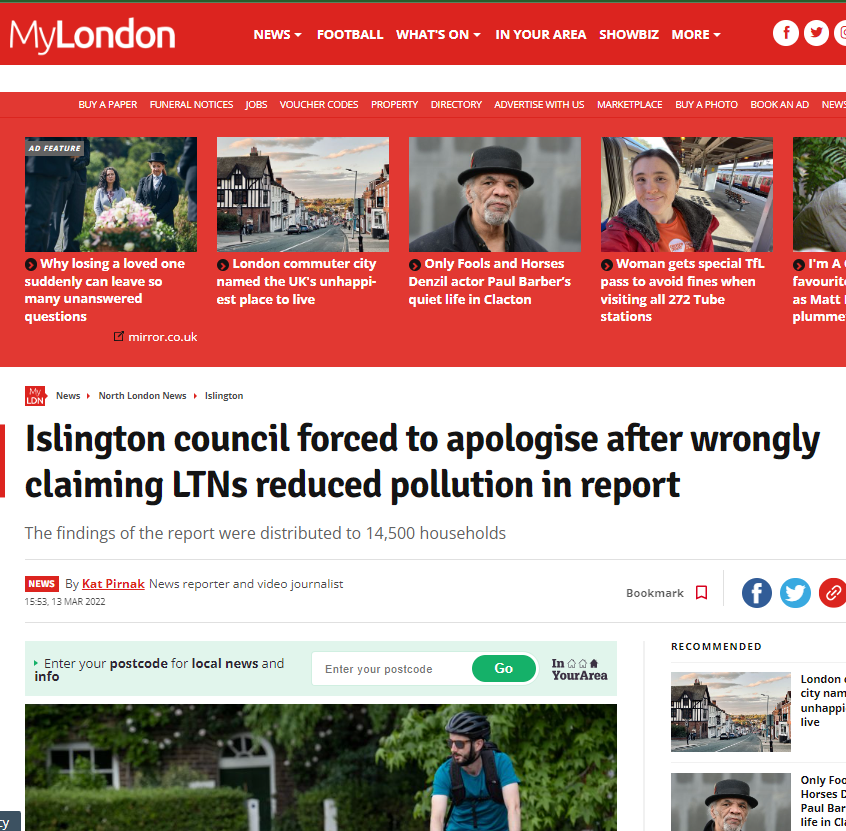
Task: Share article on Facebook via blue icon
Action: (x=756, y=592)
